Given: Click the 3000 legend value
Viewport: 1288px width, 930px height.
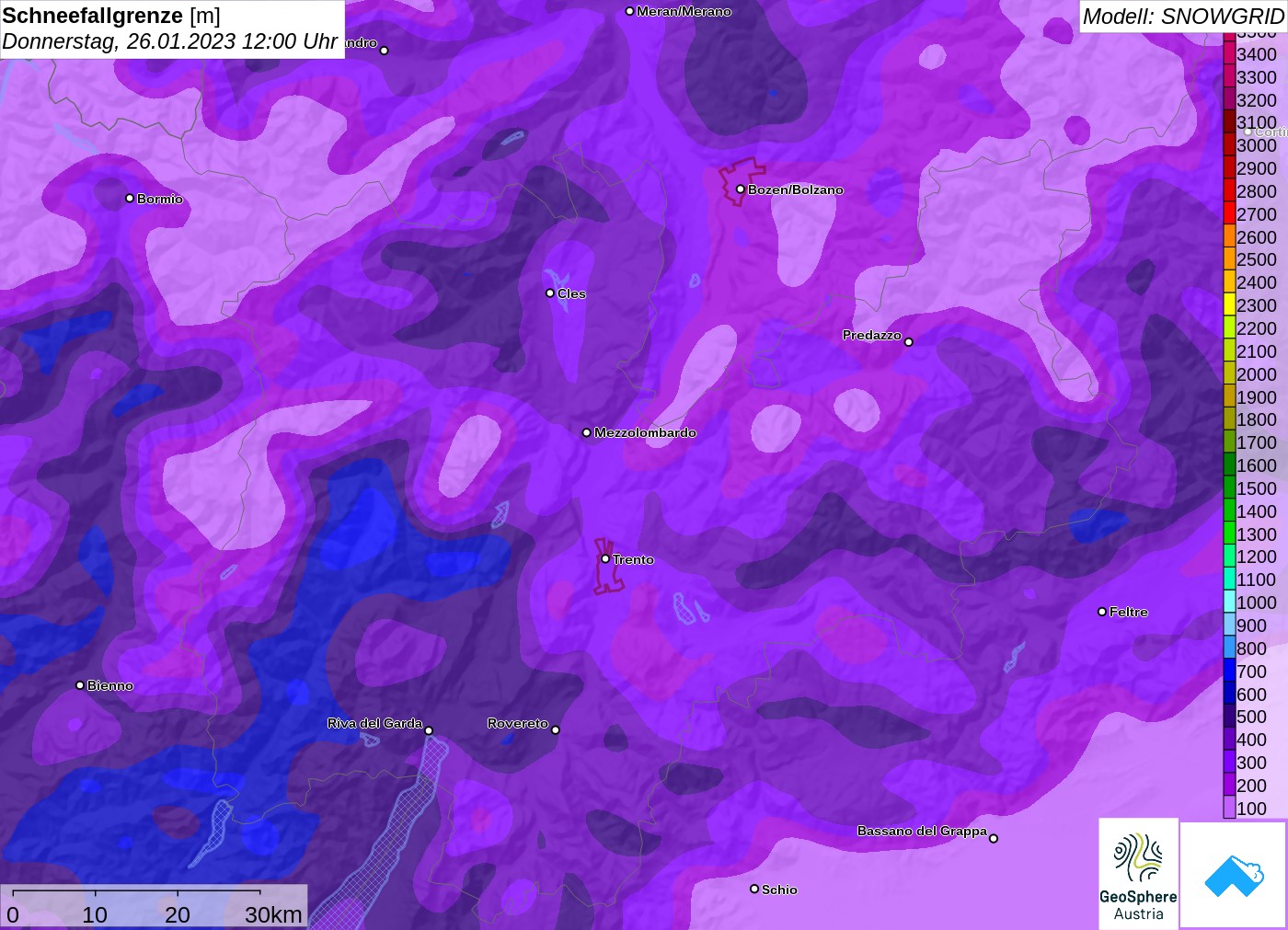Looking at the screenshot, I should 1257,145.
